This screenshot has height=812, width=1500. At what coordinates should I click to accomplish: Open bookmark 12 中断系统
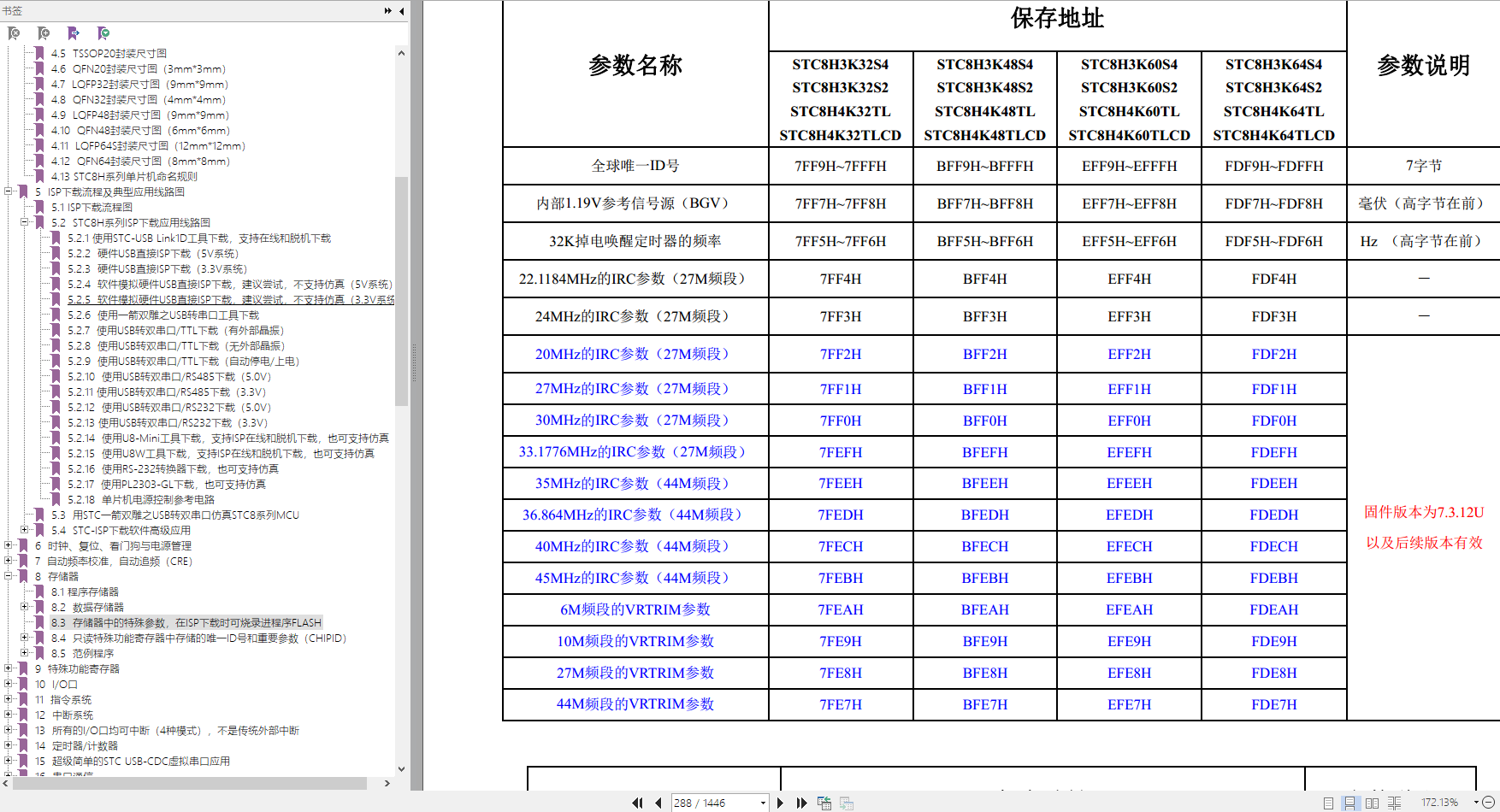(64, 715)
